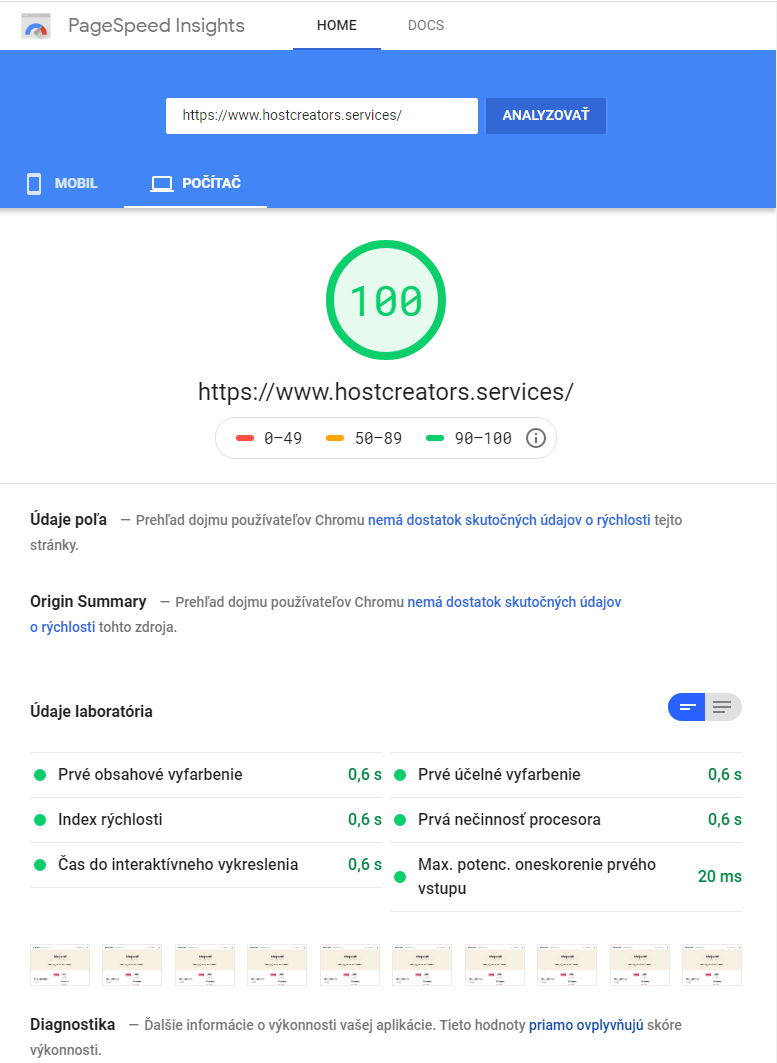Select the POČÍTAČ device tab
This screenshot has width=777, height=1063.
pyautogui.click(x=196, y=184)
